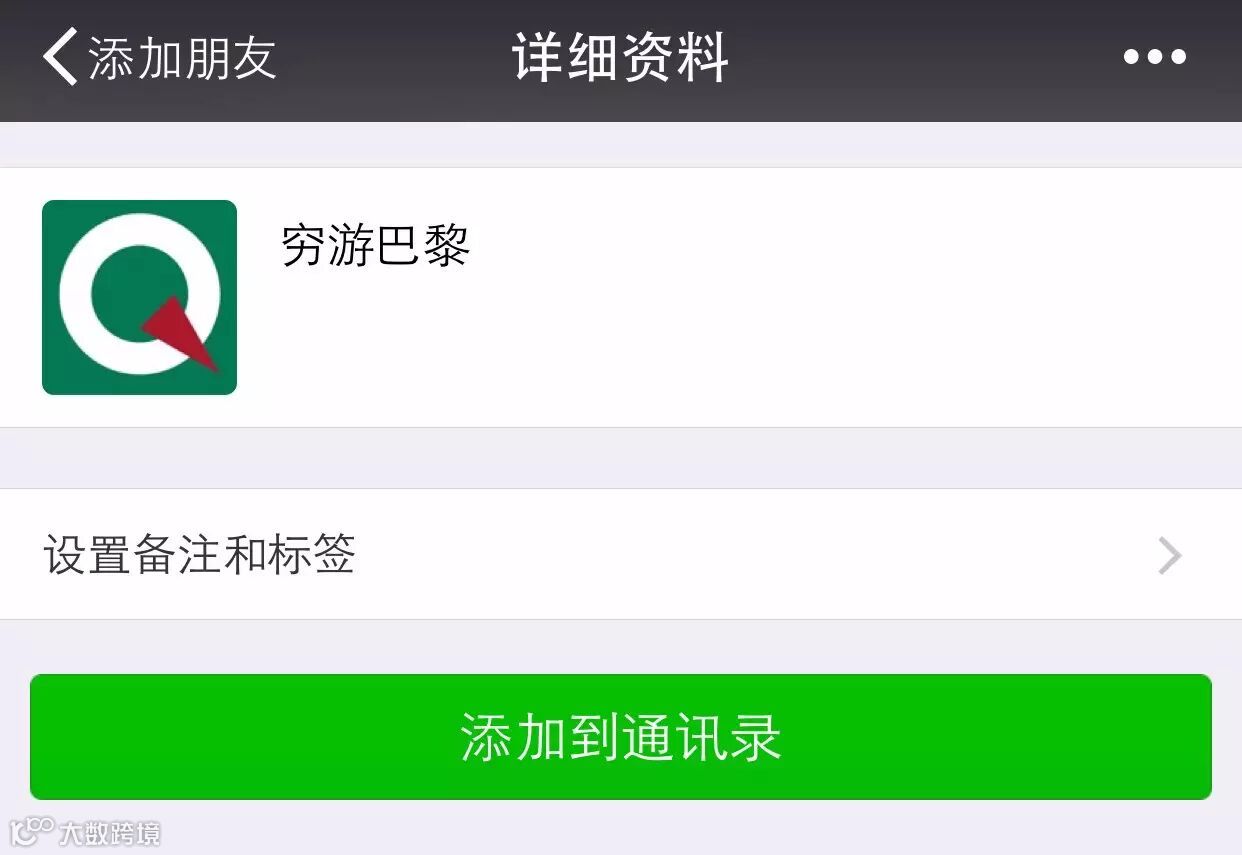Add contact with 添加到通讯录 button

tap(621, 737)
